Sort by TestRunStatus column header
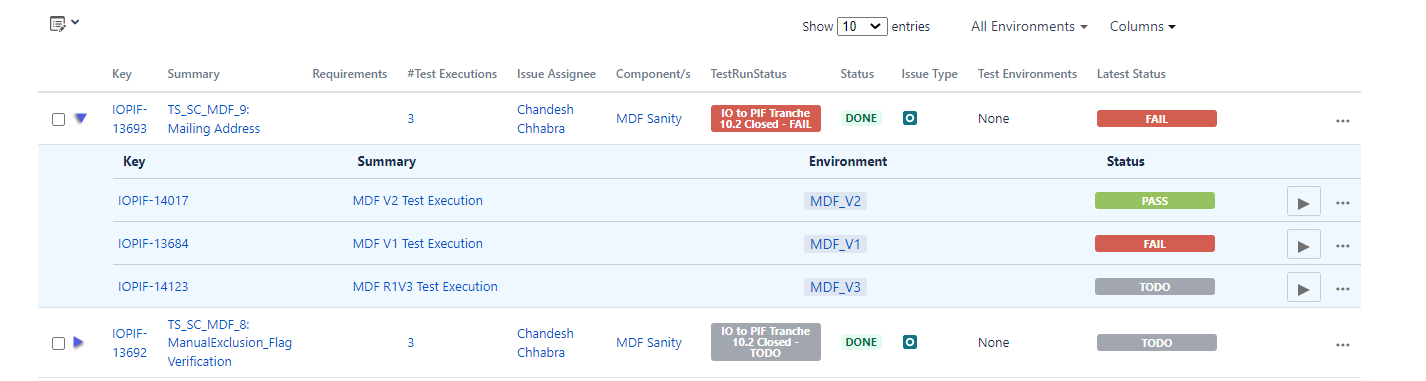 (x=748, y=74)
